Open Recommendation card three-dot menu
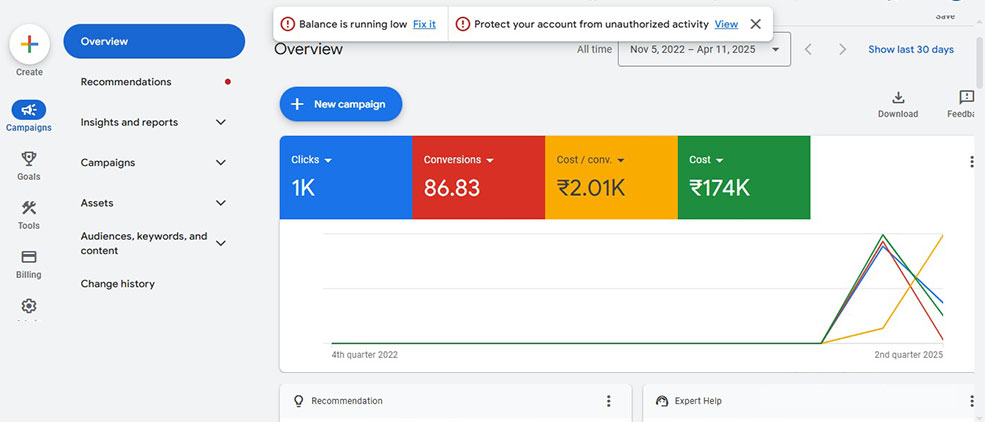Image resolution: width=985 pixels, height=422 pixels. point(608,401)
